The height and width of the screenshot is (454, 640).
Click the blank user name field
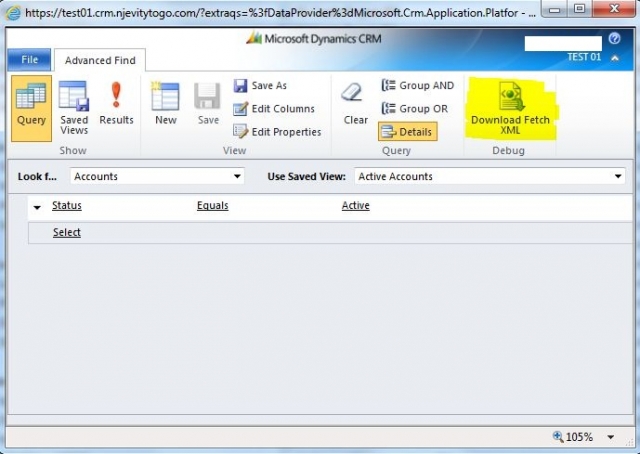pos(563,43)
